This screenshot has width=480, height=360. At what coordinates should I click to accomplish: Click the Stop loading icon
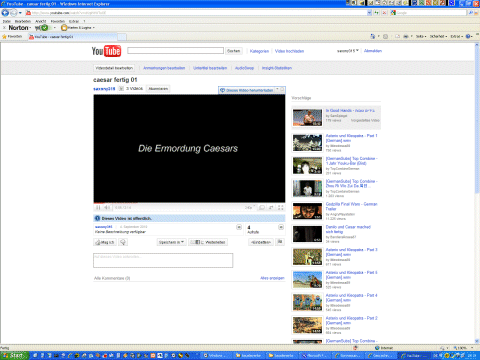(x=384, y=13)
